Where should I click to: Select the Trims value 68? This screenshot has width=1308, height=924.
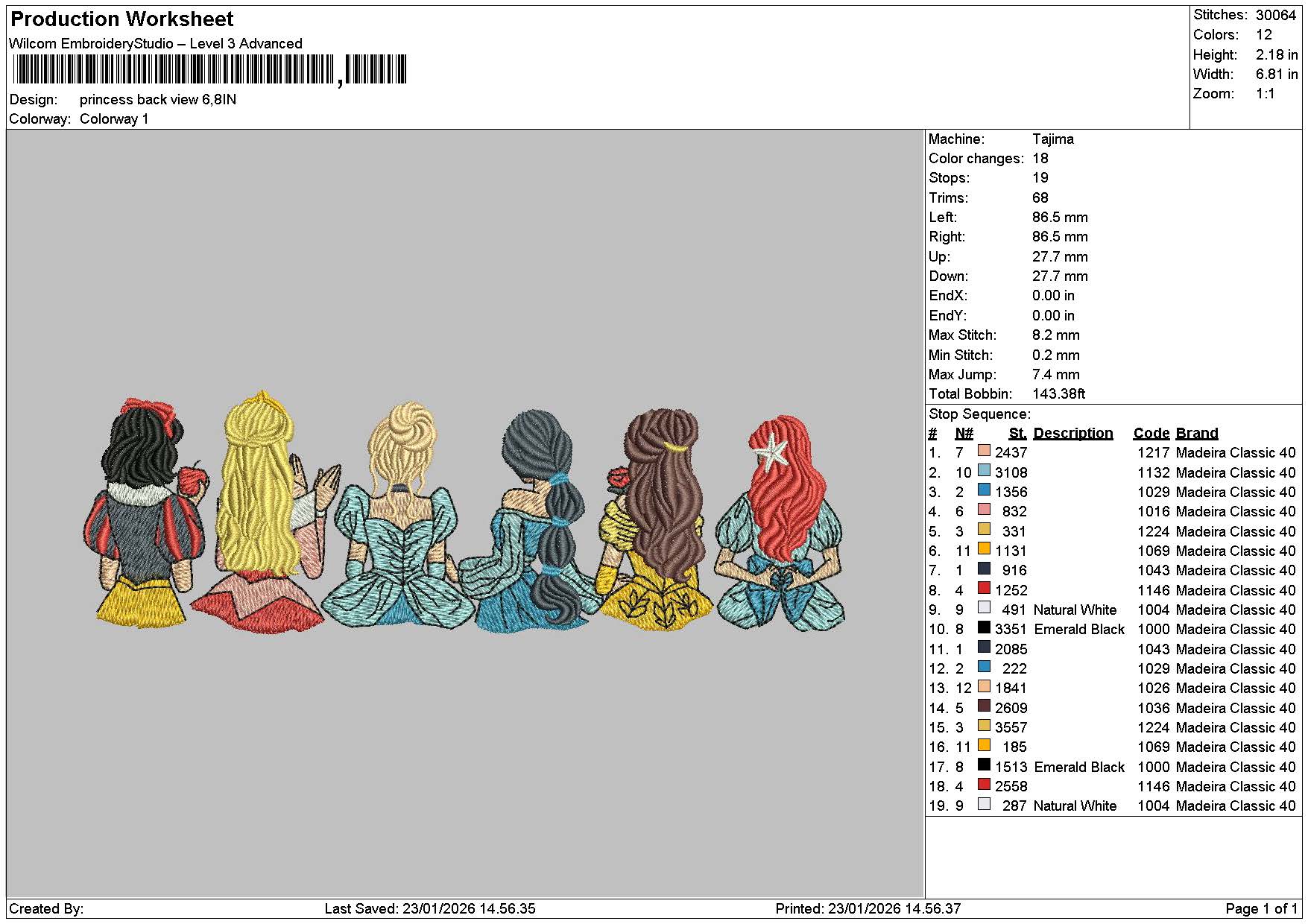tap(1040, 197)
